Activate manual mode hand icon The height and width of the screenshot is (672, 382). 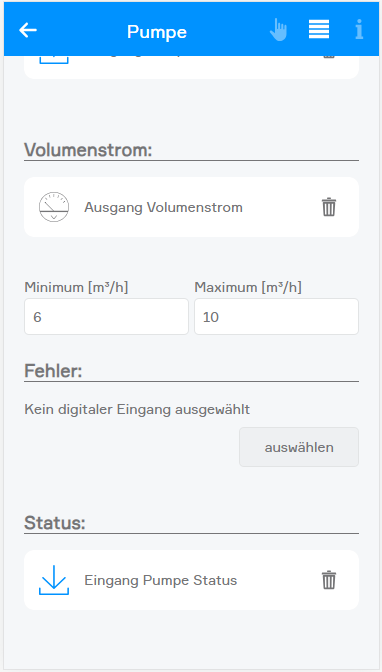(278, 30)
